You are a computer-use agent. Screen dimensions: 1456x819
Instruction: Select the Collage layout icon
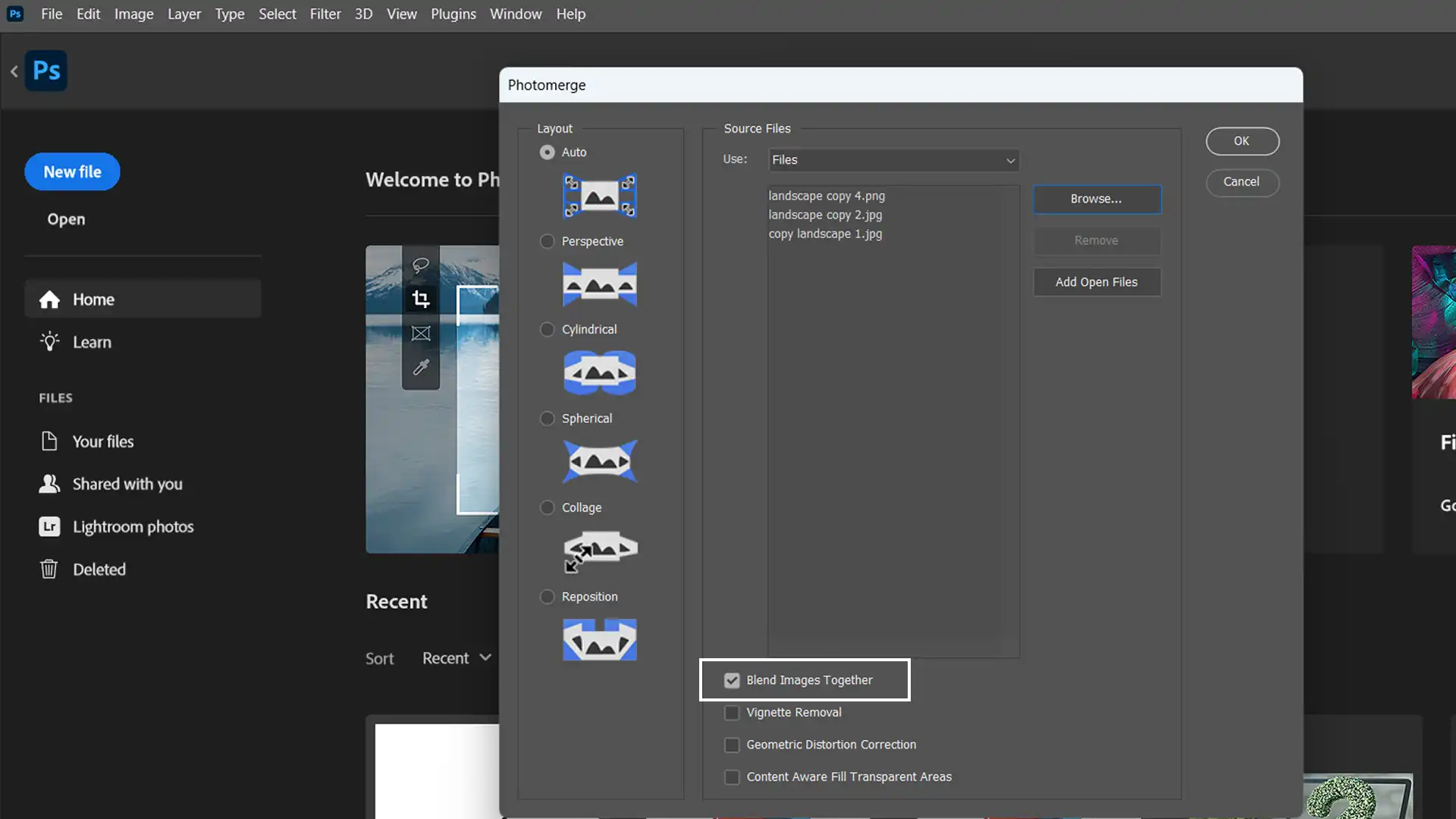pyautogui.click(x=600, y=550)
